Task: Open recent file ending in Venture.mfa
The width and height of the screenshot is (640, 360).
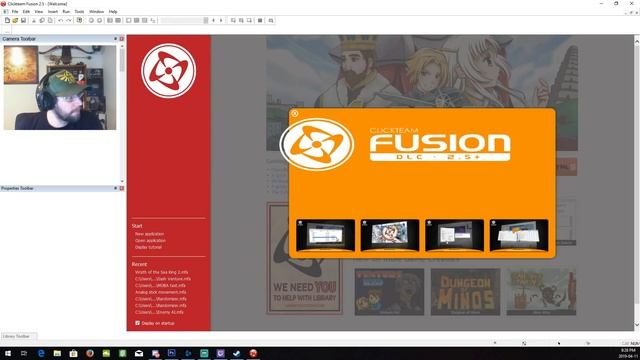Action: point(163,279)
